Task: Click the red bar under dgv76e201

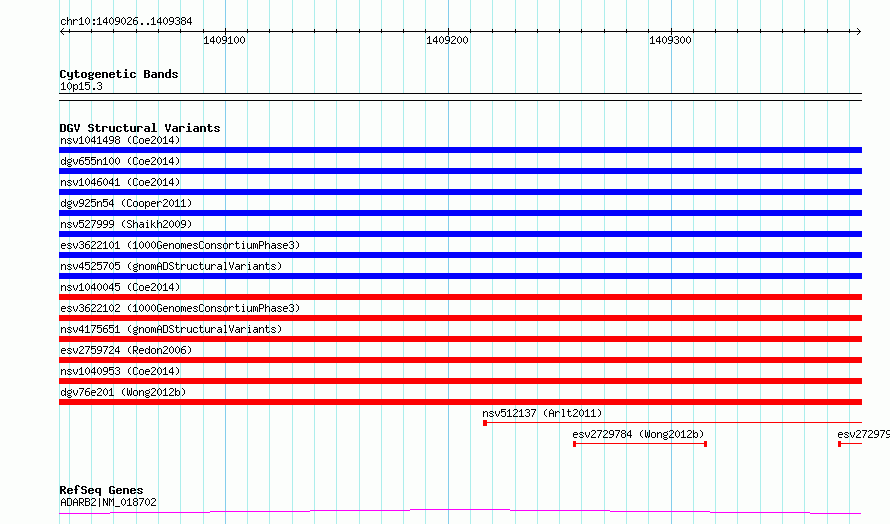Action: [x=460, y=402]
